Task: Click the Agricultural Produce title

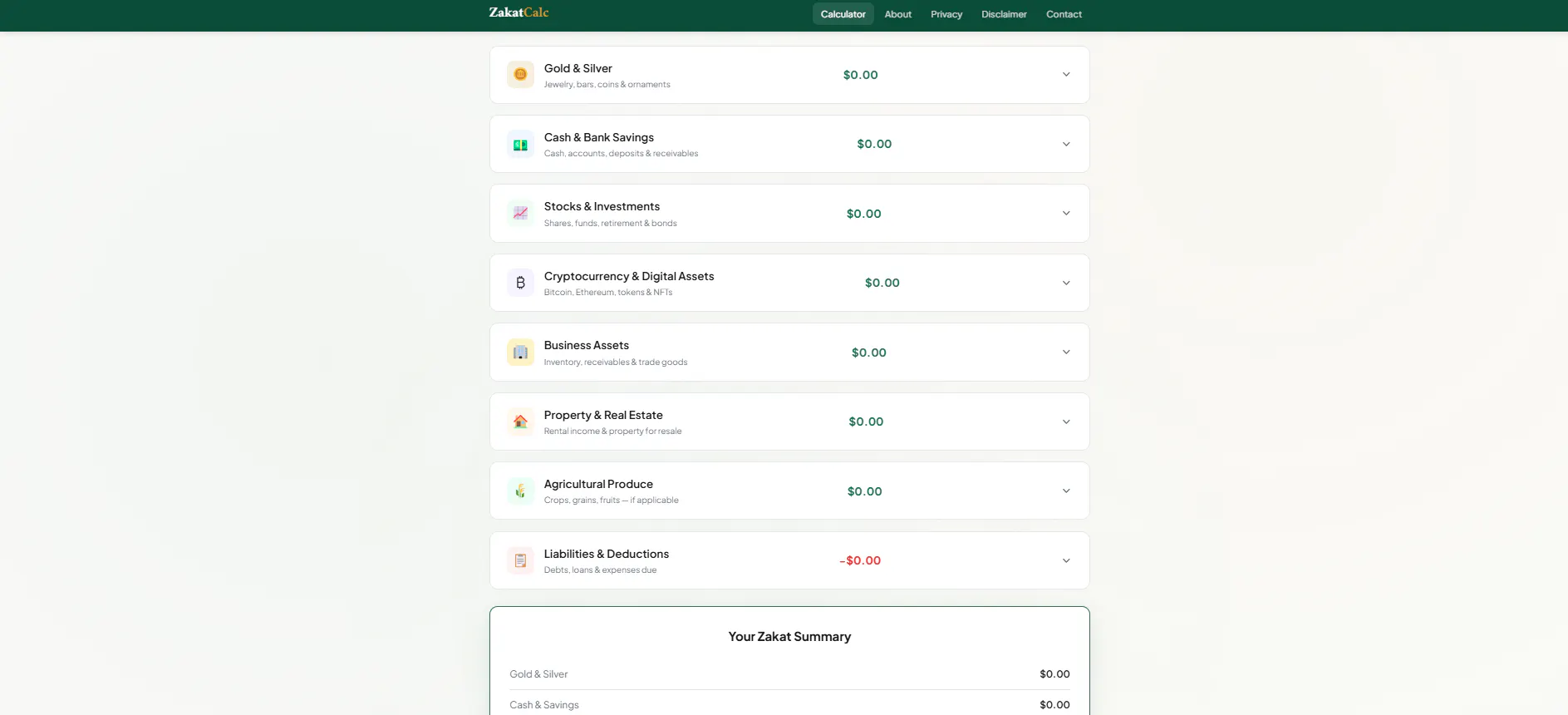Action: [598, 484]
